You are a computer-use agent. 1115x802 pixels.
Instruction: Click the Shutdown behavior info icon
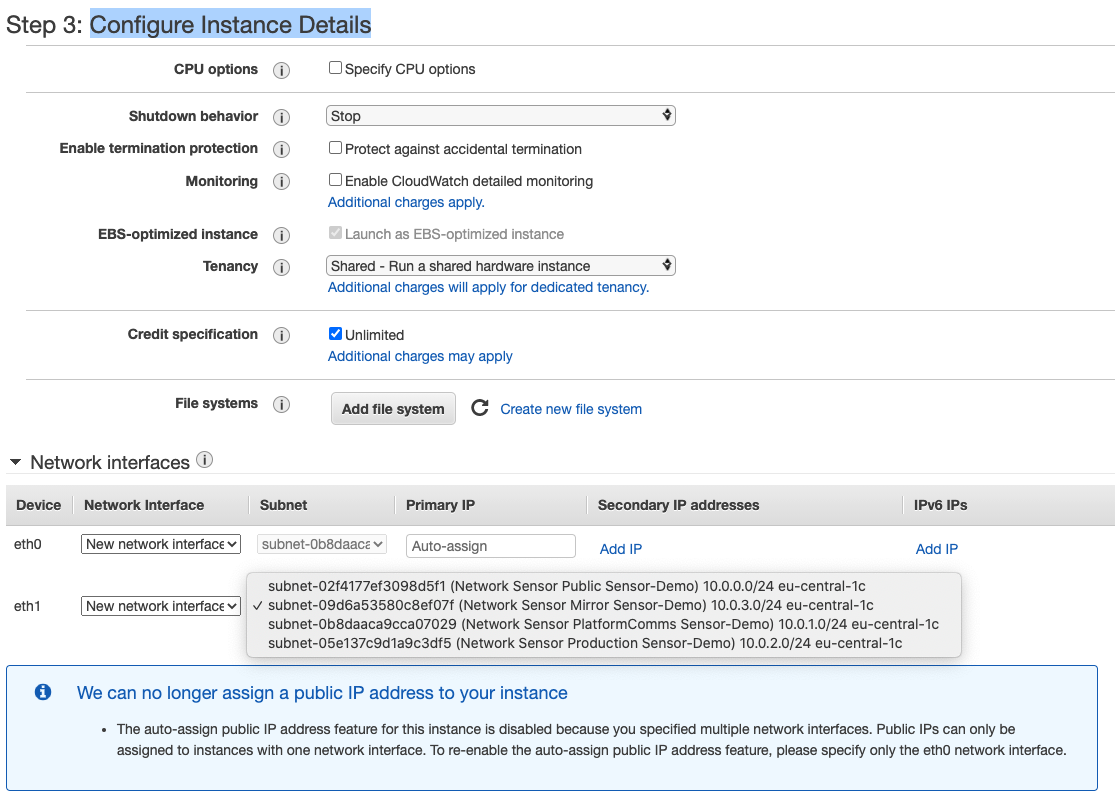[x=281, y=117]
